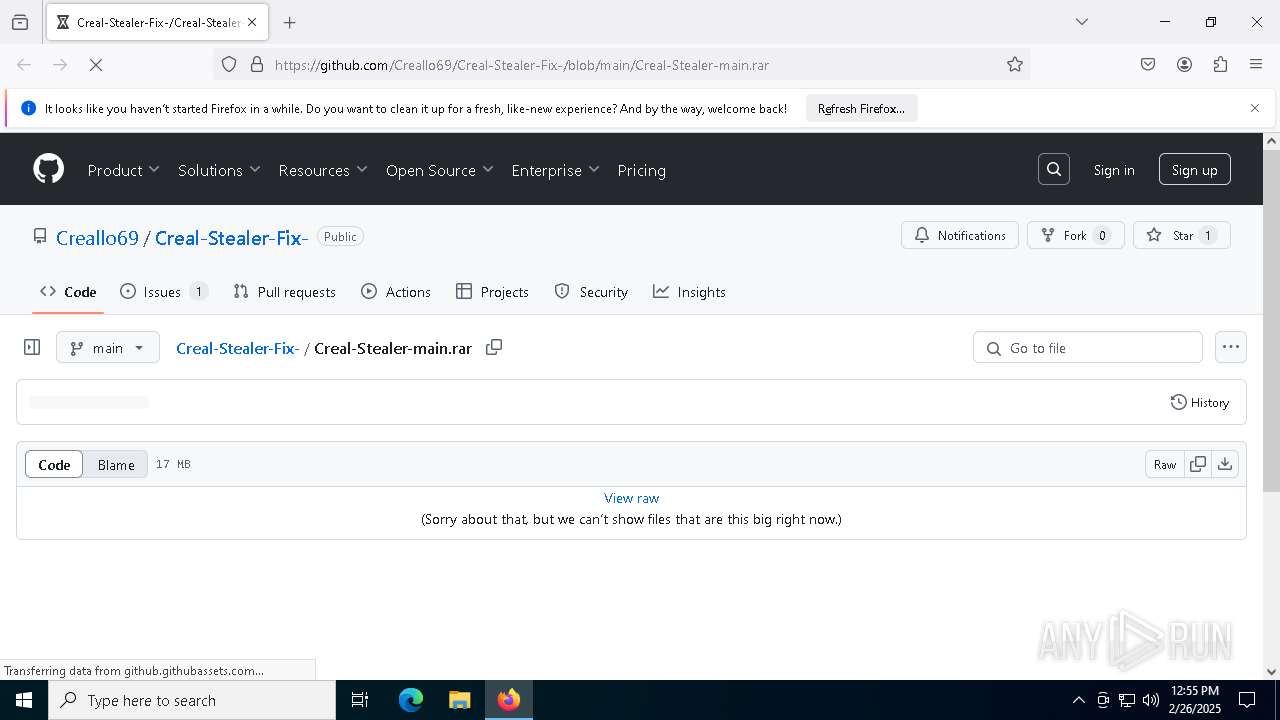This screenshot has height=720, width=1280.
Task: Open the tracking protection shield icon
Action: [229, 64]
